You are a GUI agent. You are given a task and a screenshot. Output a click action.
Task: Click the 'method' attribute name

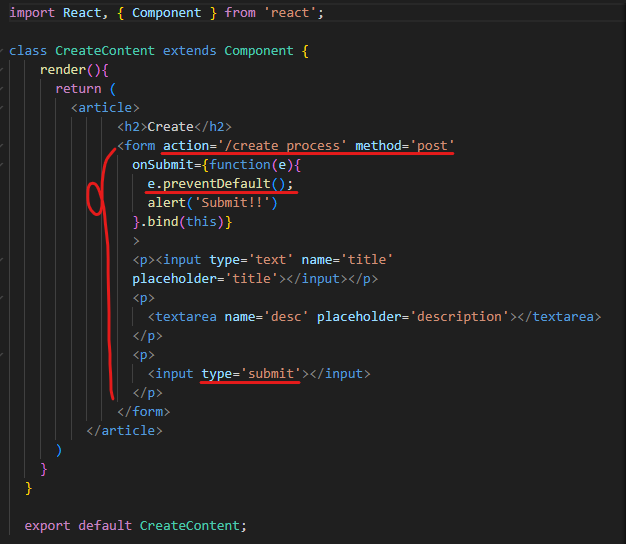click(x=378, y=146)
